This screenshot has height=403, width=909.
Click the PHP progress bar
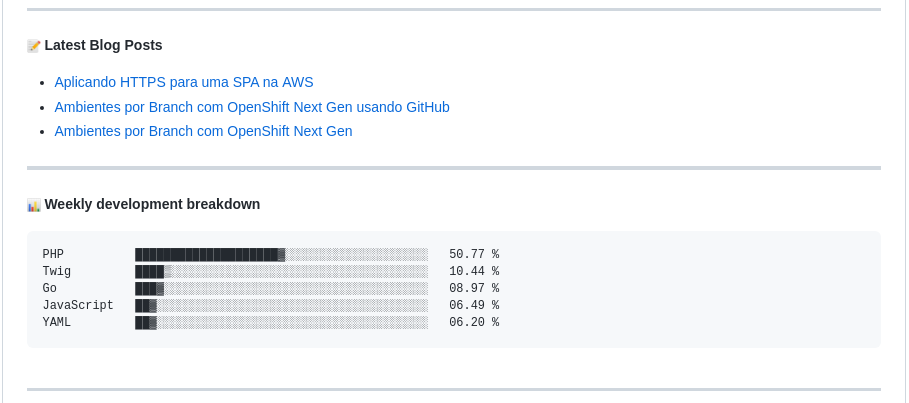pos(281,255)
